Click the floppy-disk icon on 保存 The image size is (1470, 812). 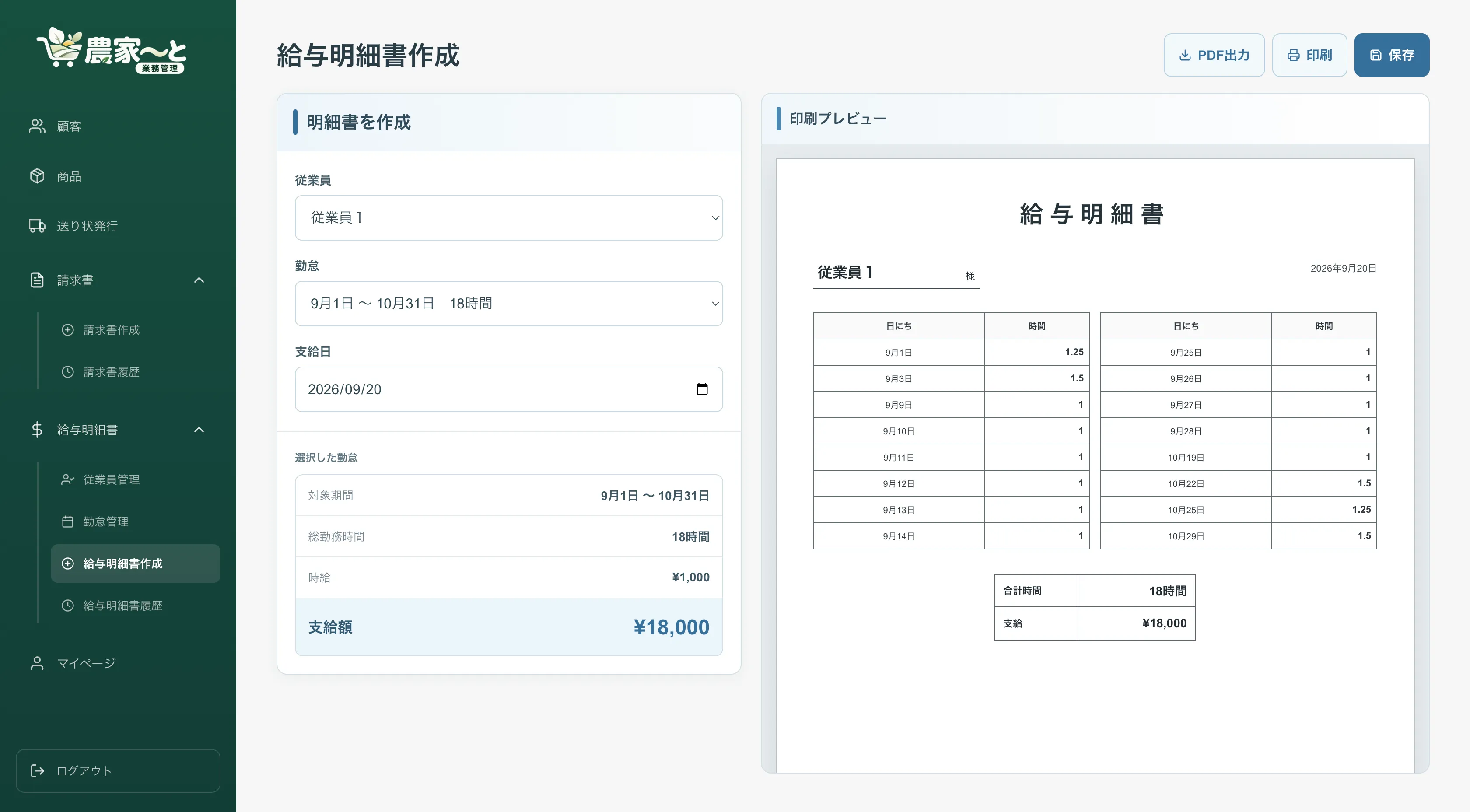(x=1376, y=56)
